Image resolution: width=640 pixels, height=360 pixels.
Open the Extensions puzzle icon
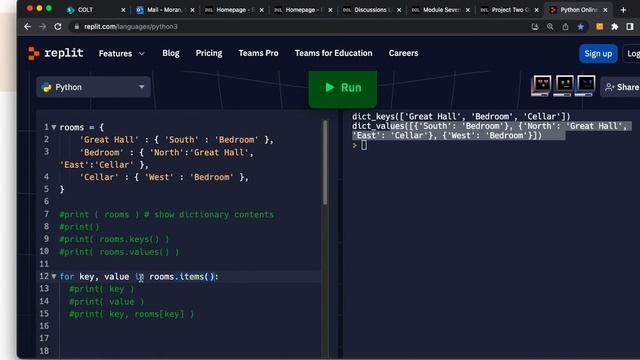coord(615,27)
